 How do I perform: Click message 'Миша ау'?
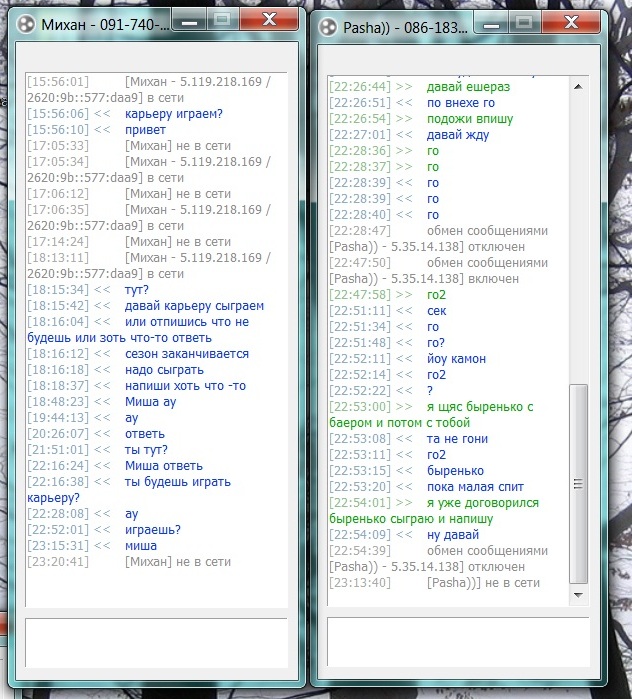tap(150, 402)
